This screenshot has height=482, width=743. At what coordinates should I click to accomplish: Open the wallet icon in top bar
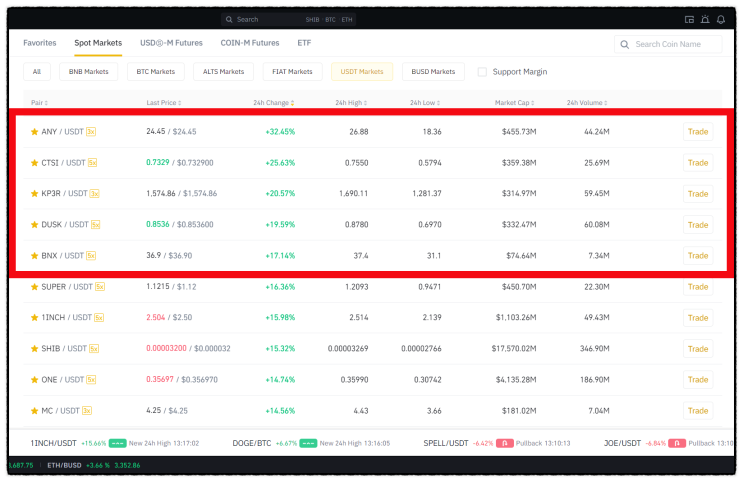point(689,19)
